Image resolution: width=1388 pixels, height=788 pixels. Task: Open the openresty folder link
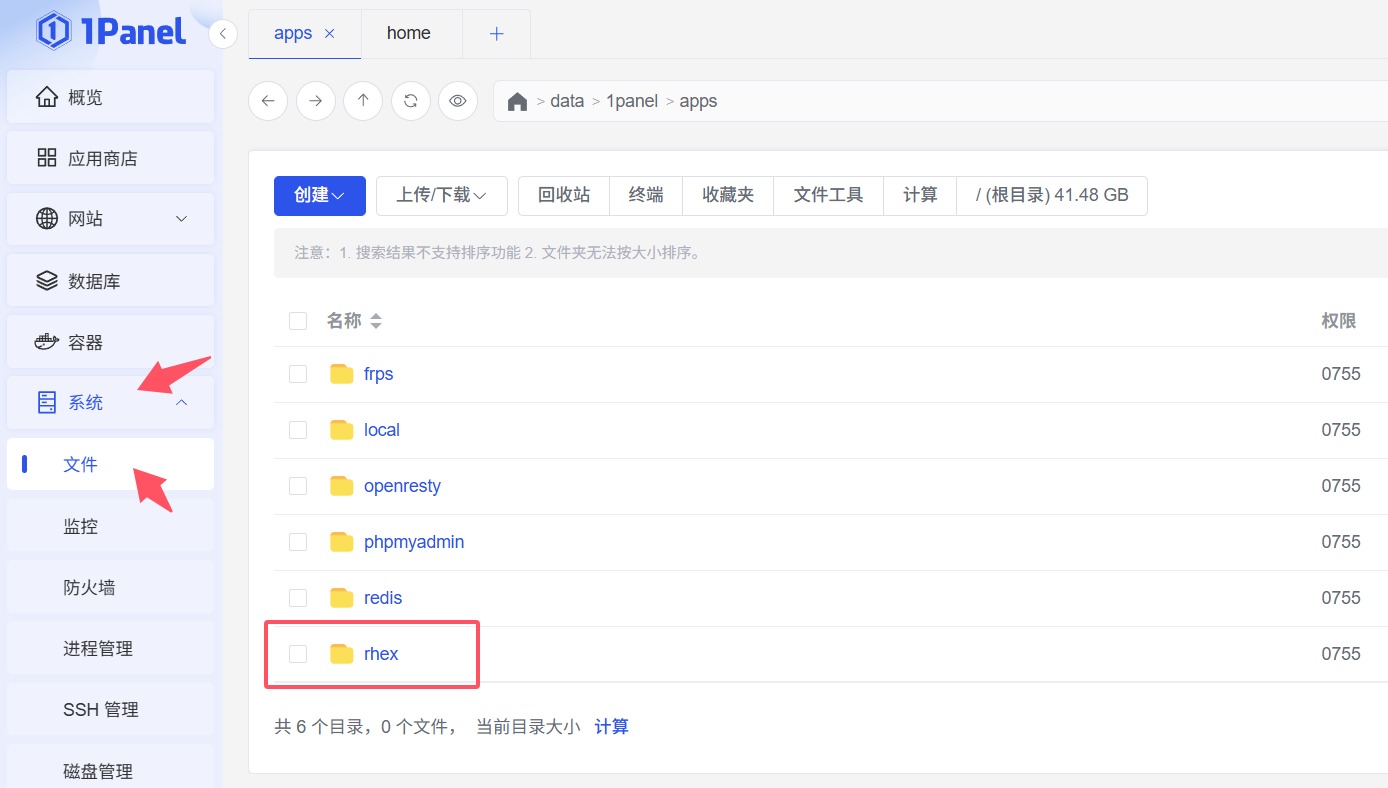click(x=402, y=486)
